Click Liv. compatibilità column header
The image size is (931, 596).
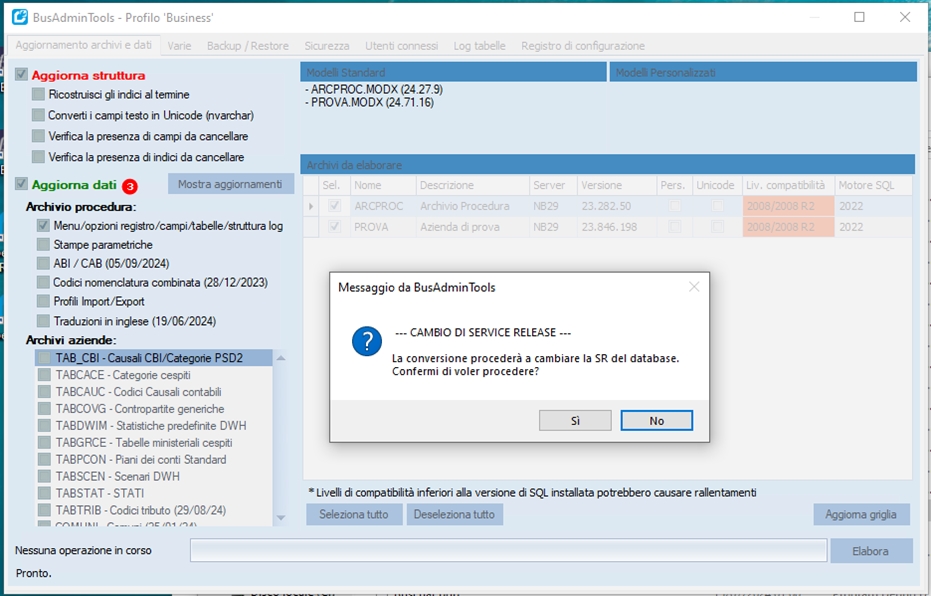pos(788,185)
